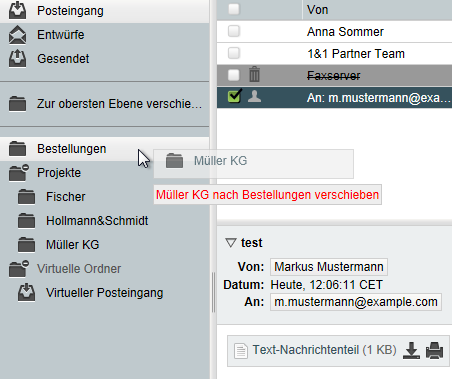The image size is (452, 379).
Task: Click the Von column header
Action: click(318, 10)
